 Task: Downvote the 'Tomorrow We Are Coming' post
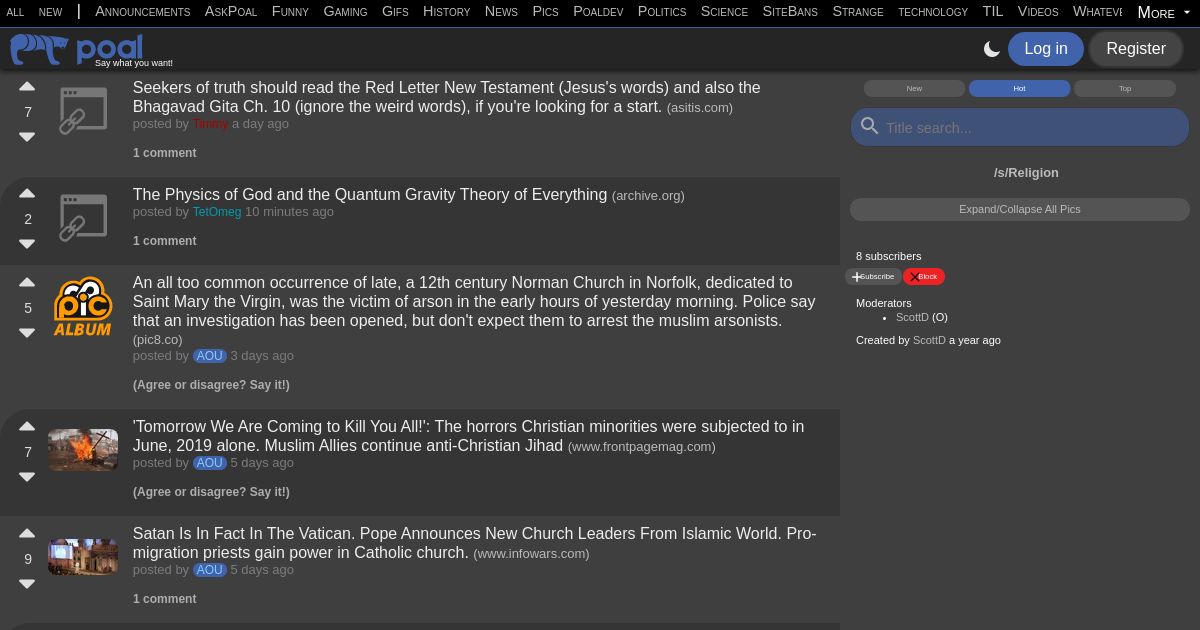tap(27, 476)
